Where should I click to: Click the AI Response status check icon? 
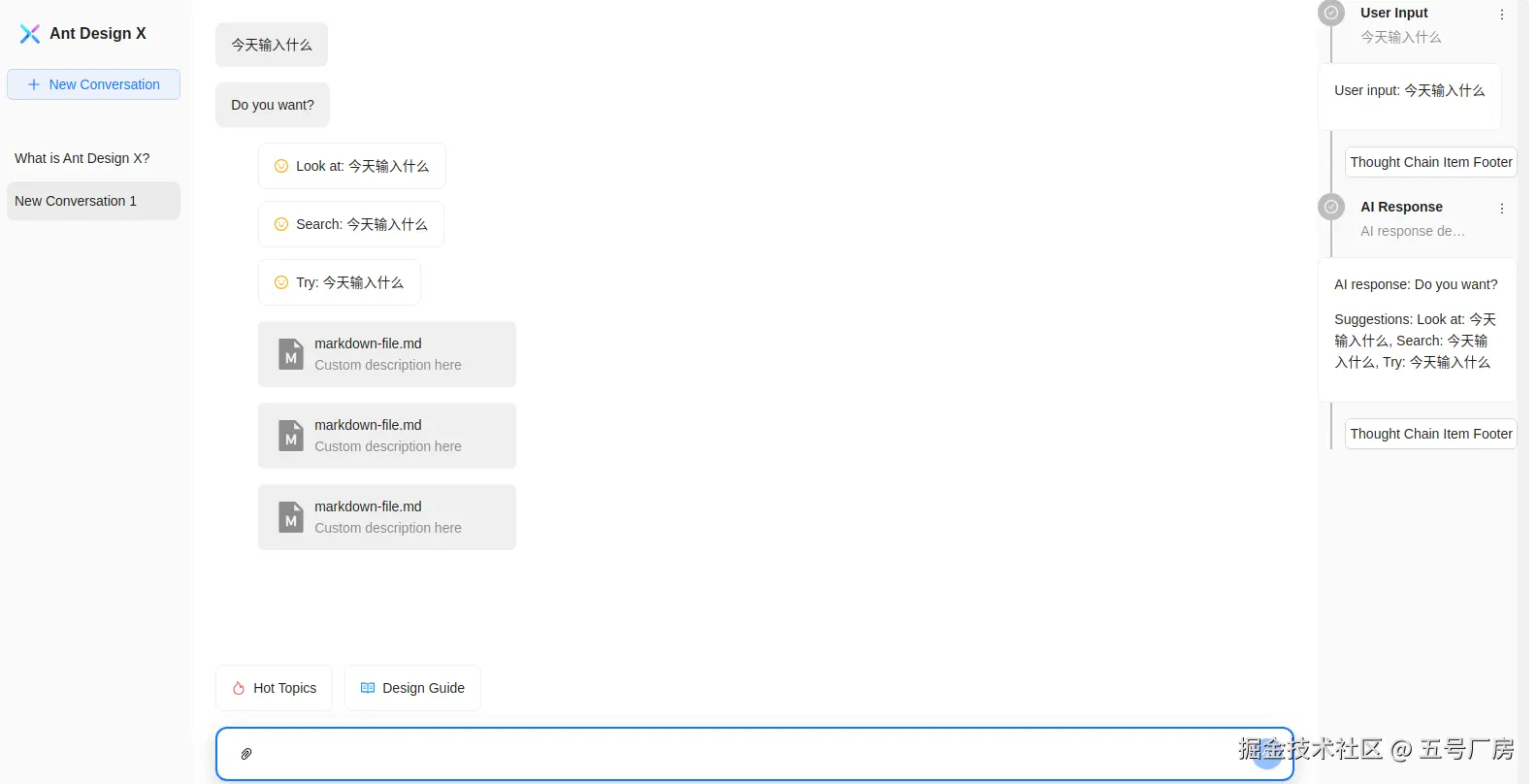[x=1331, y=207]
